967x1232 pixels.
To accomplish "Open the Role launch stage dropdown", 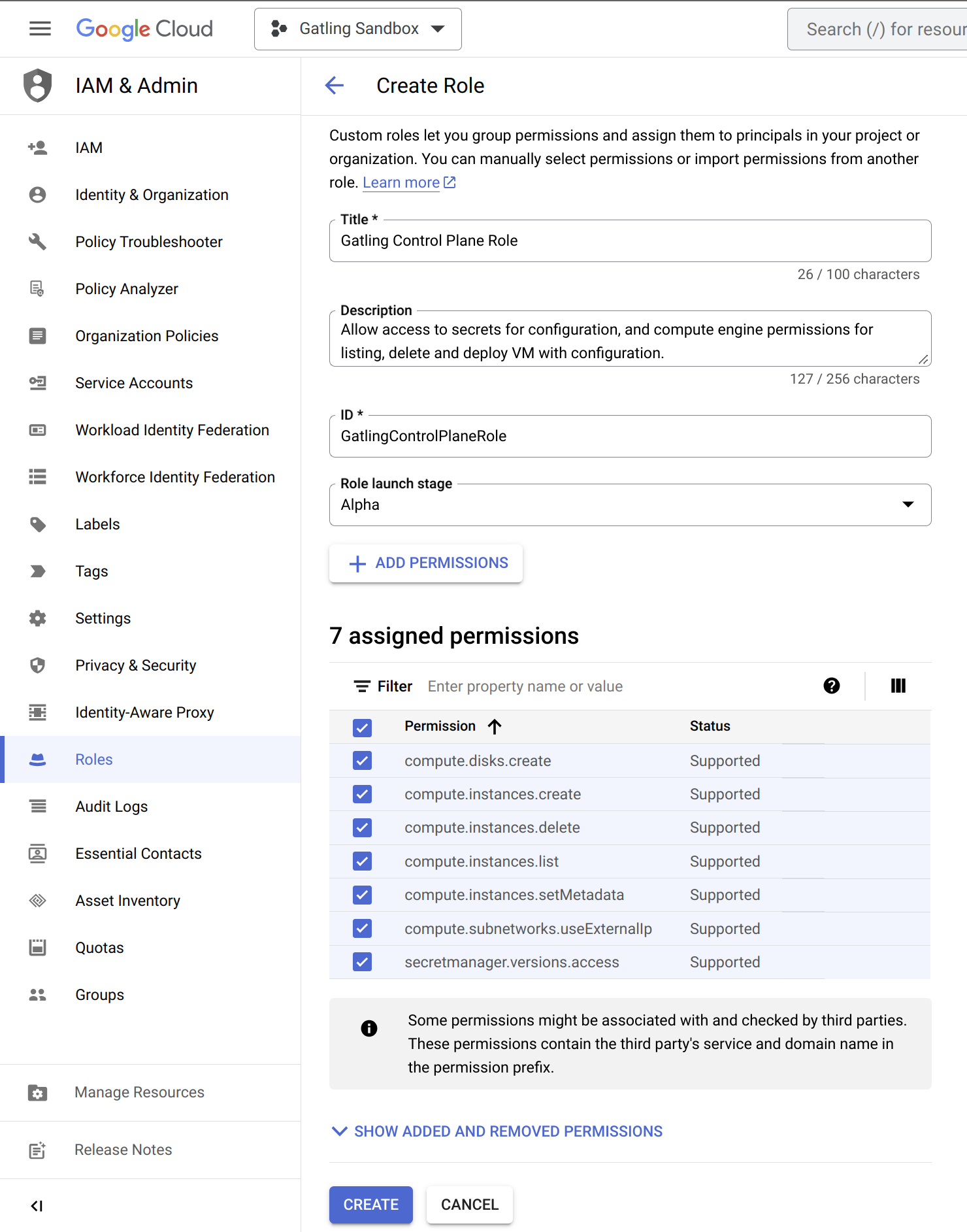I will [630, 505].
